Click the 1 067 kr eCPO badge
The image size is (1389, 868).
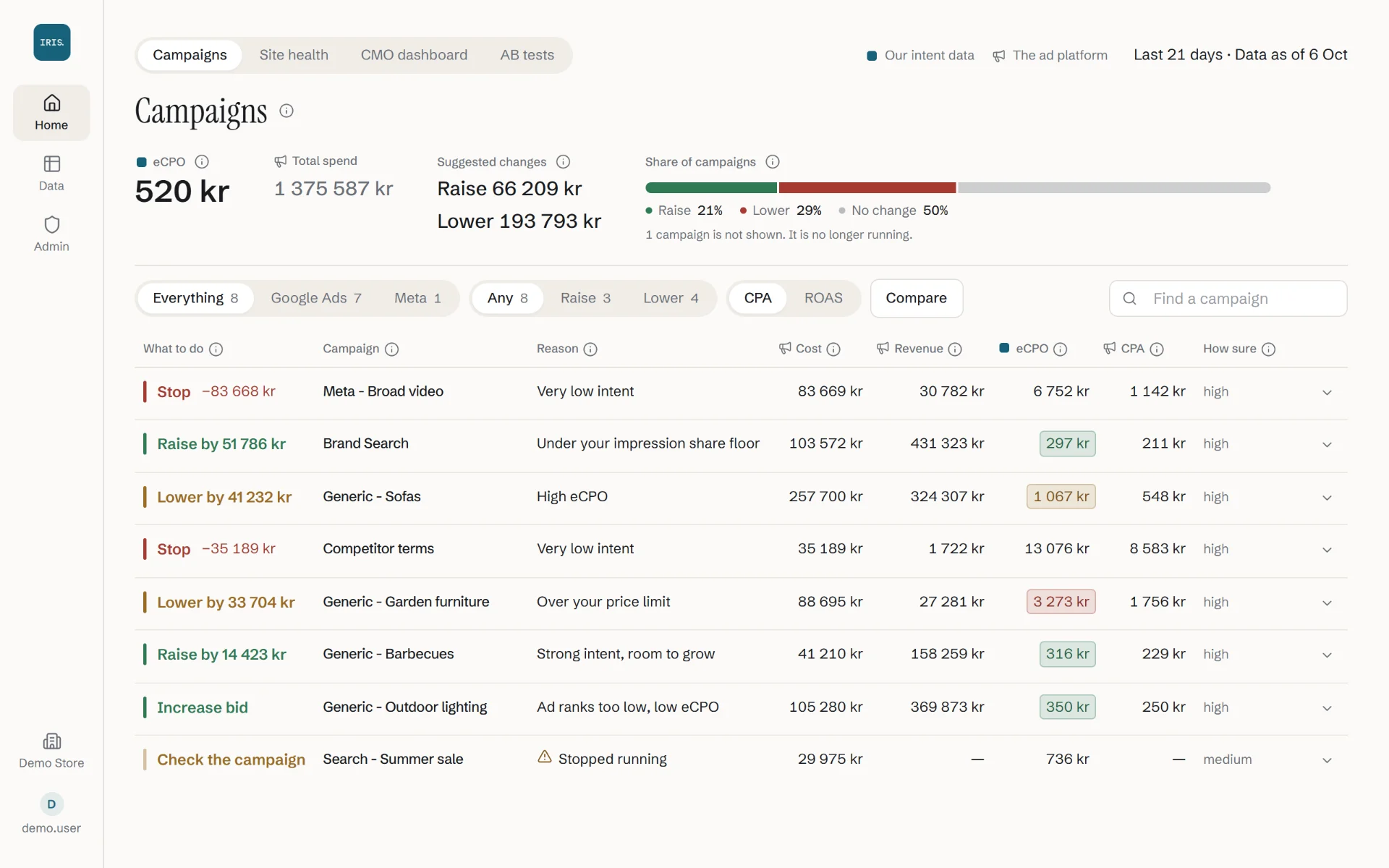[x=1061, y=496]
